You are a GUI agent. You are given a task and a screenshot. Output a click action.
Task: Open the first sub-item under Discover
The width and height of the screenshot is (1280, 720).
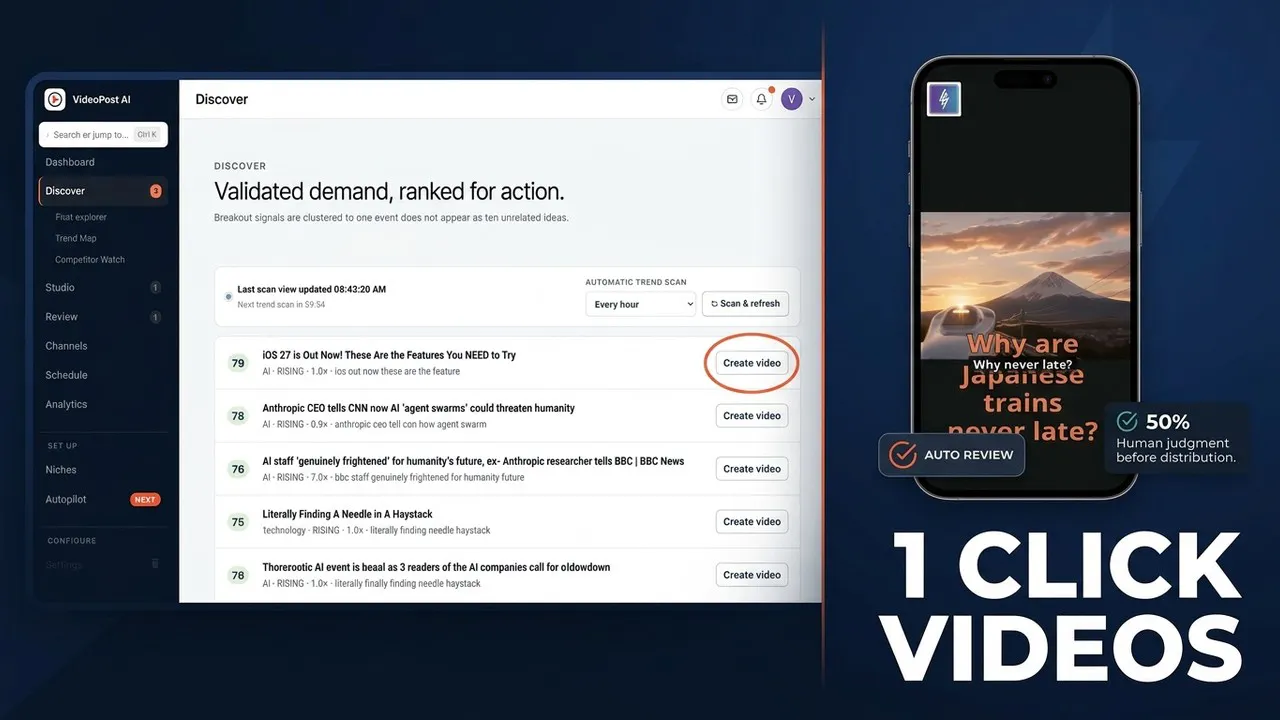click(81, 217)
